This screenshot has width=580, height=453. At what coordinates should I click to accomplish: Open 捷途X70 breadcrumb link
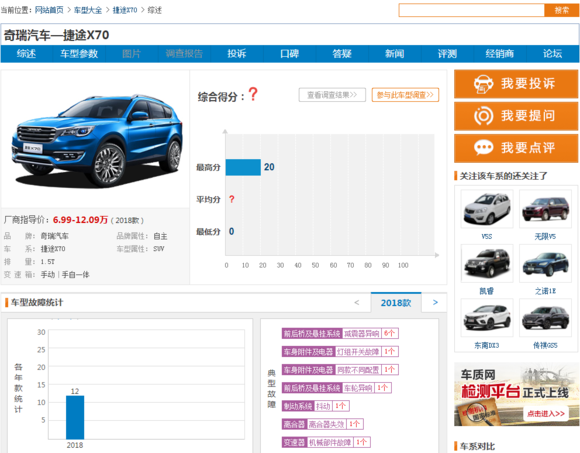click(125, 10)
